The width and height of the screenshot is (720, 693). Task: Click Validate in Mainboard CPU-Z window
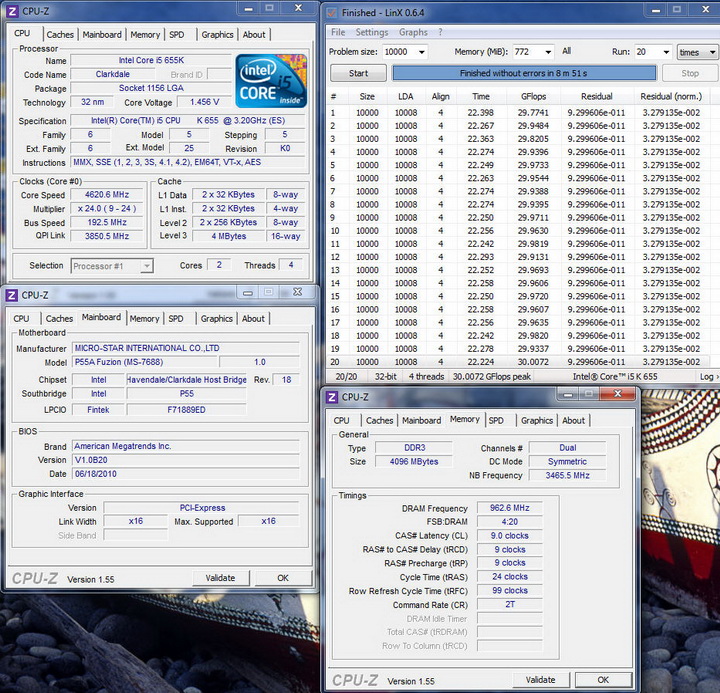(x=220, y=578)
